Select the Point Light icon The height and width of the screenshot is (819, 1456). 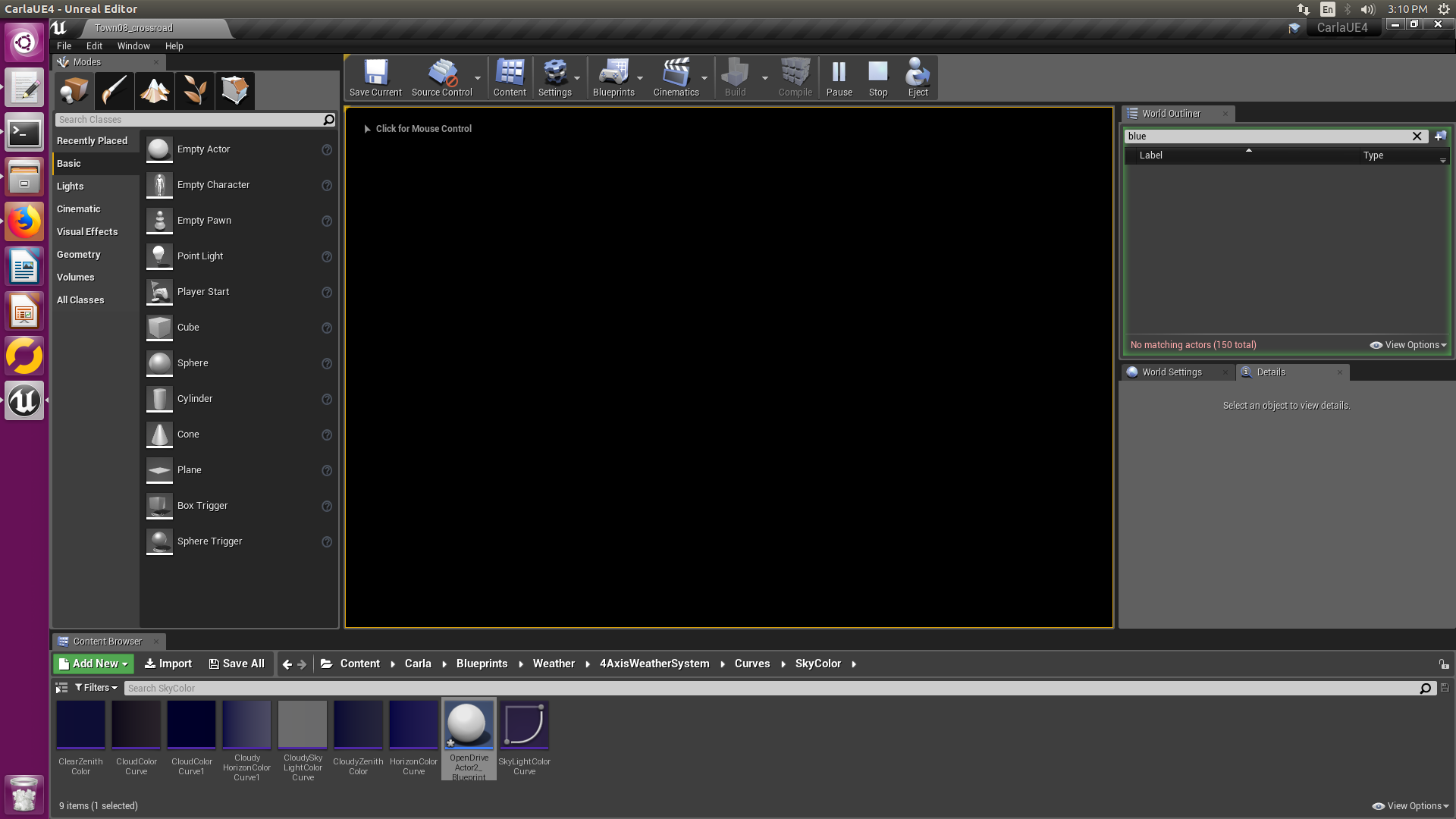click(159, 256)
